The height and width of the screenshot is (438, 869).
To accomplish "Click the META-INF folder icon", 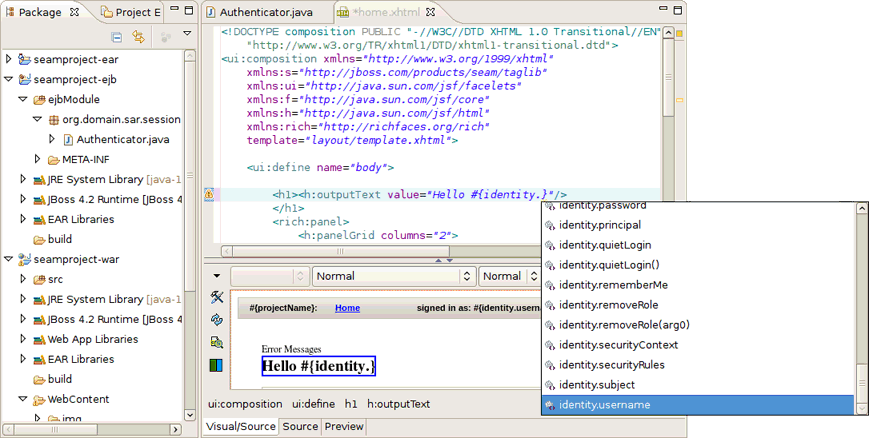I will point(53,160).
